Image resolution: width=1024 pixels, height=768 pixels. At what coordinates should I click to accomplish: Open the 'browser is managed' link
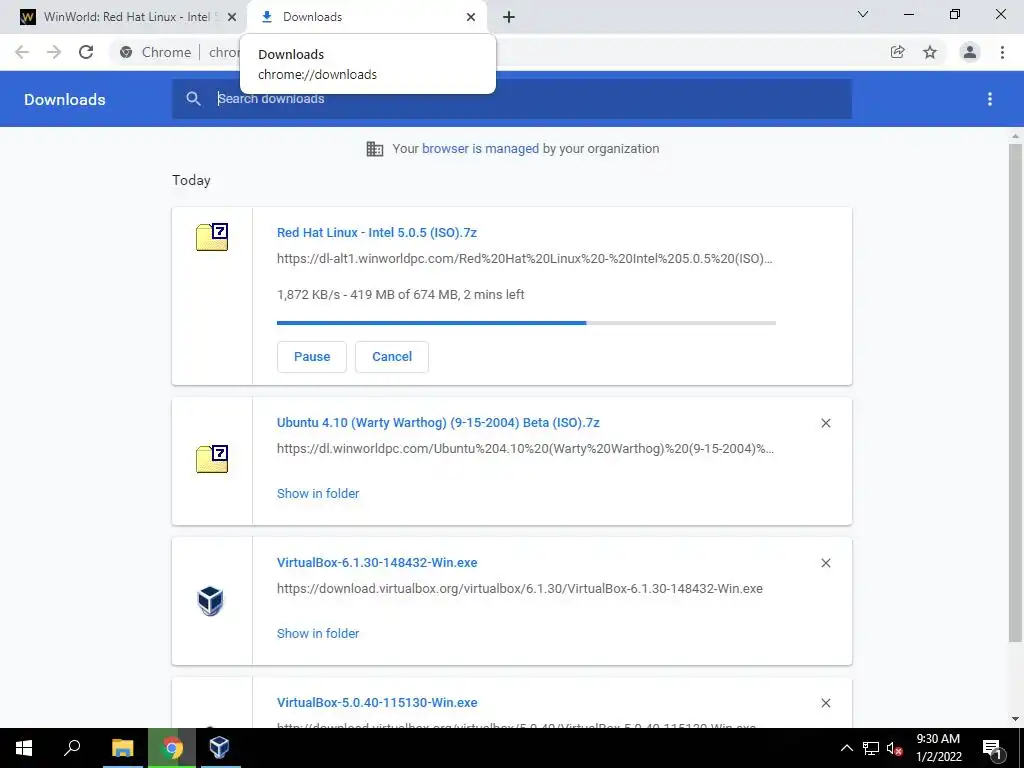coord(480,149)
